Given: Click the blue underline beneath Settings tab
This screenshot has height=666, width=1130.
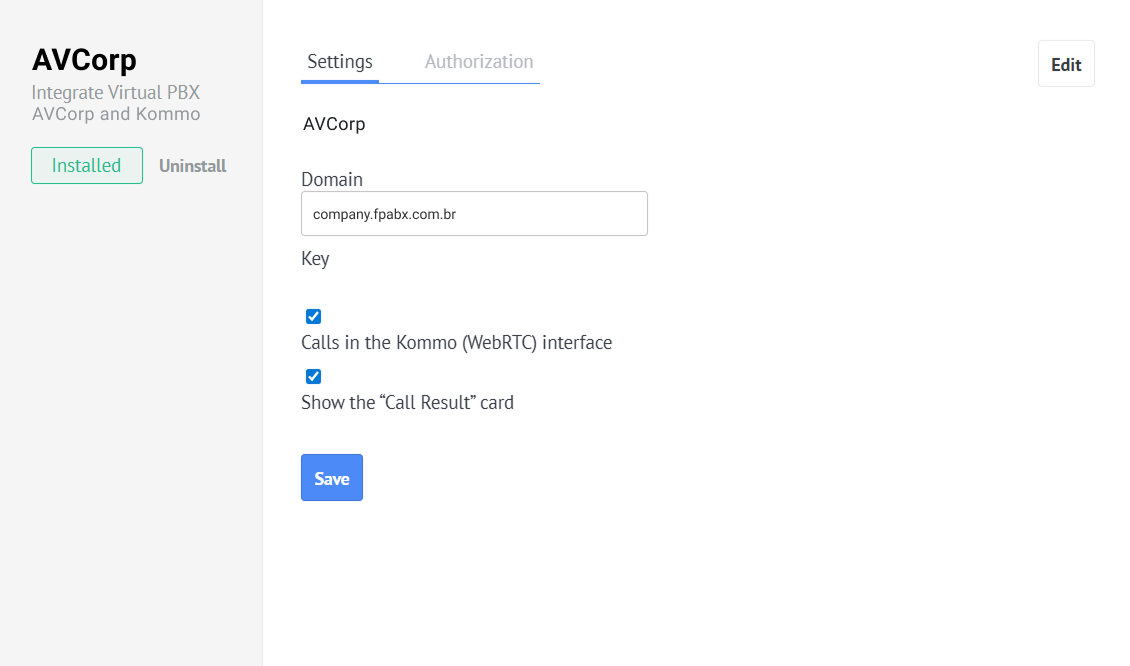Looking at the screenshot, I should [339, 81].
